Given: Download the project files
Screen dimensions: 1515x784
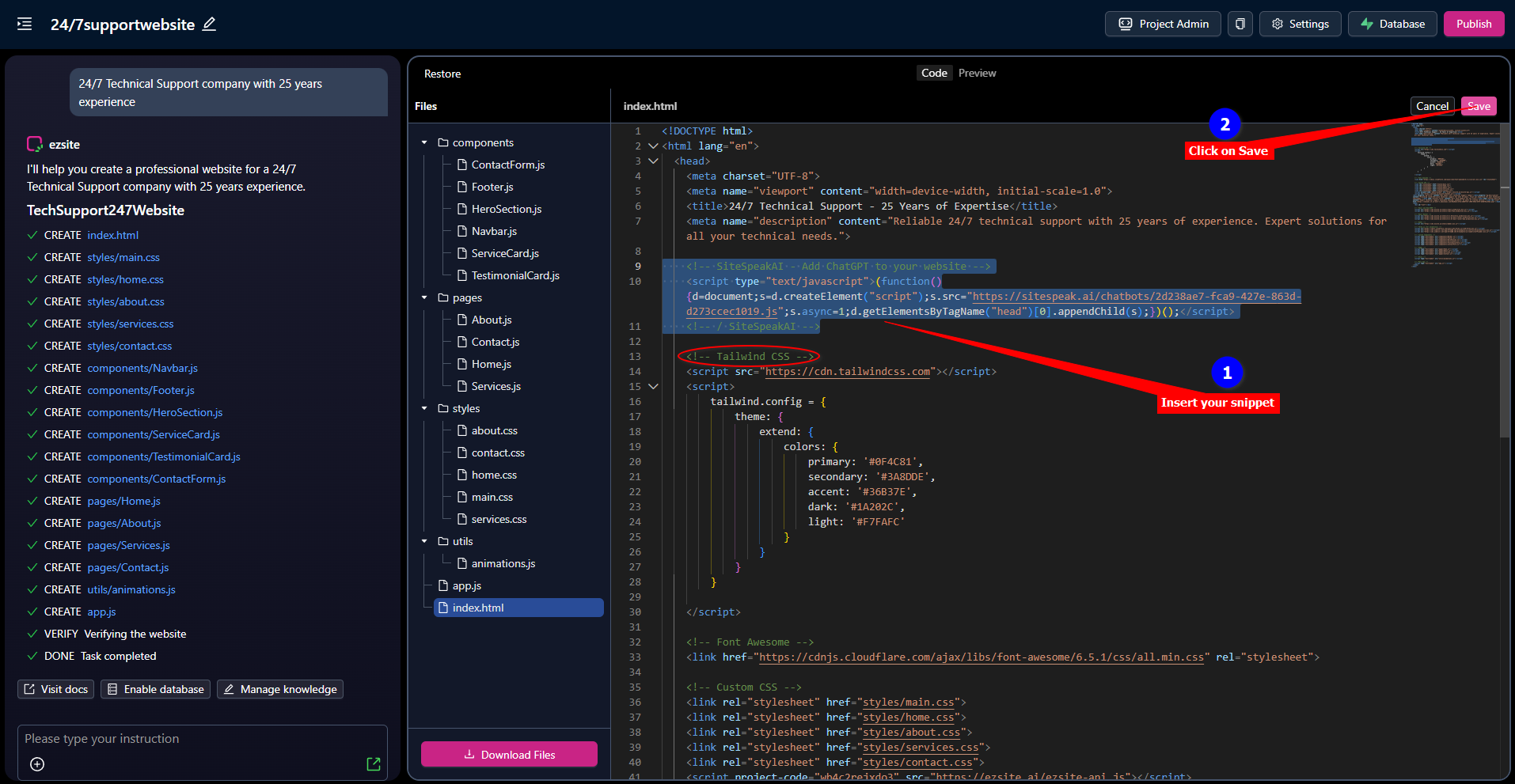Looking at the screenshot, I should pos(509,755).
